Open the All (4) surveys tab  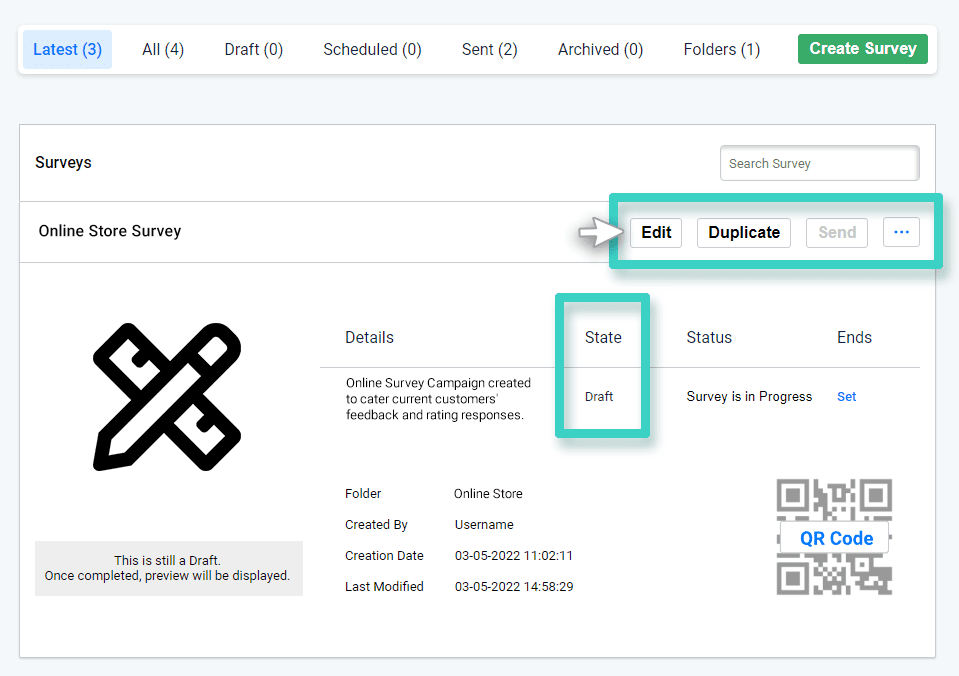[163, 49]
